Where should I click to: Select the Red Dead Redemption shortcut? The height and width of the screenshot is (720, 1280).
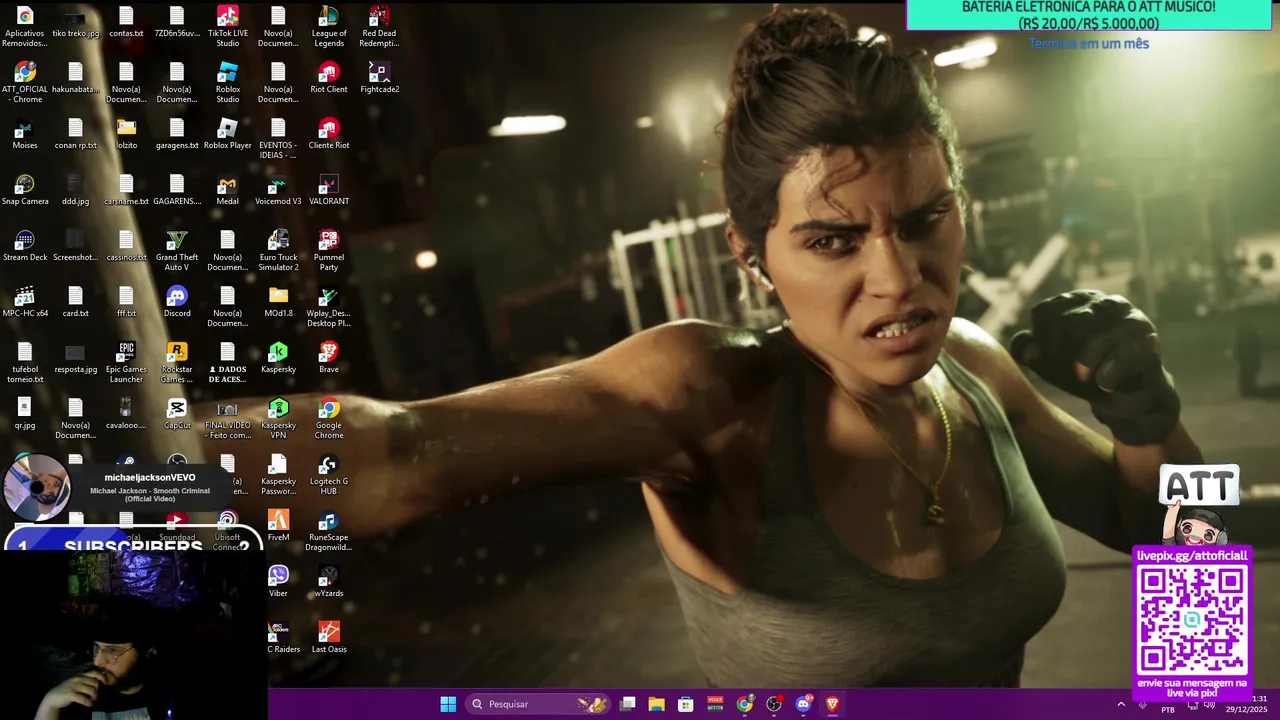(x=379, y=26)
